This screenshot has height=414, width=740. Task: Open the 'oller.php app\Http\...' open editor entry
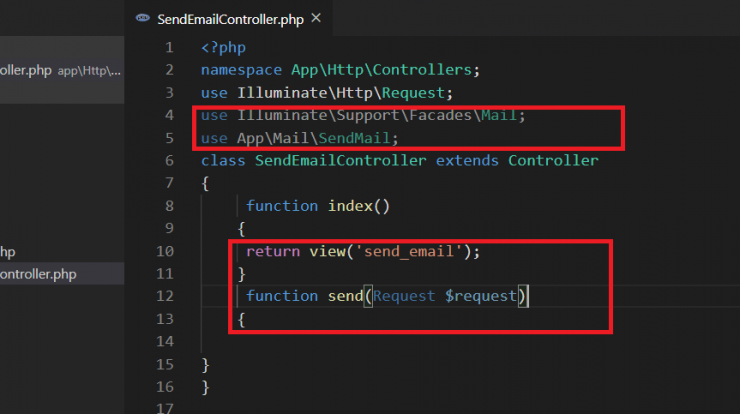(61, 70)
